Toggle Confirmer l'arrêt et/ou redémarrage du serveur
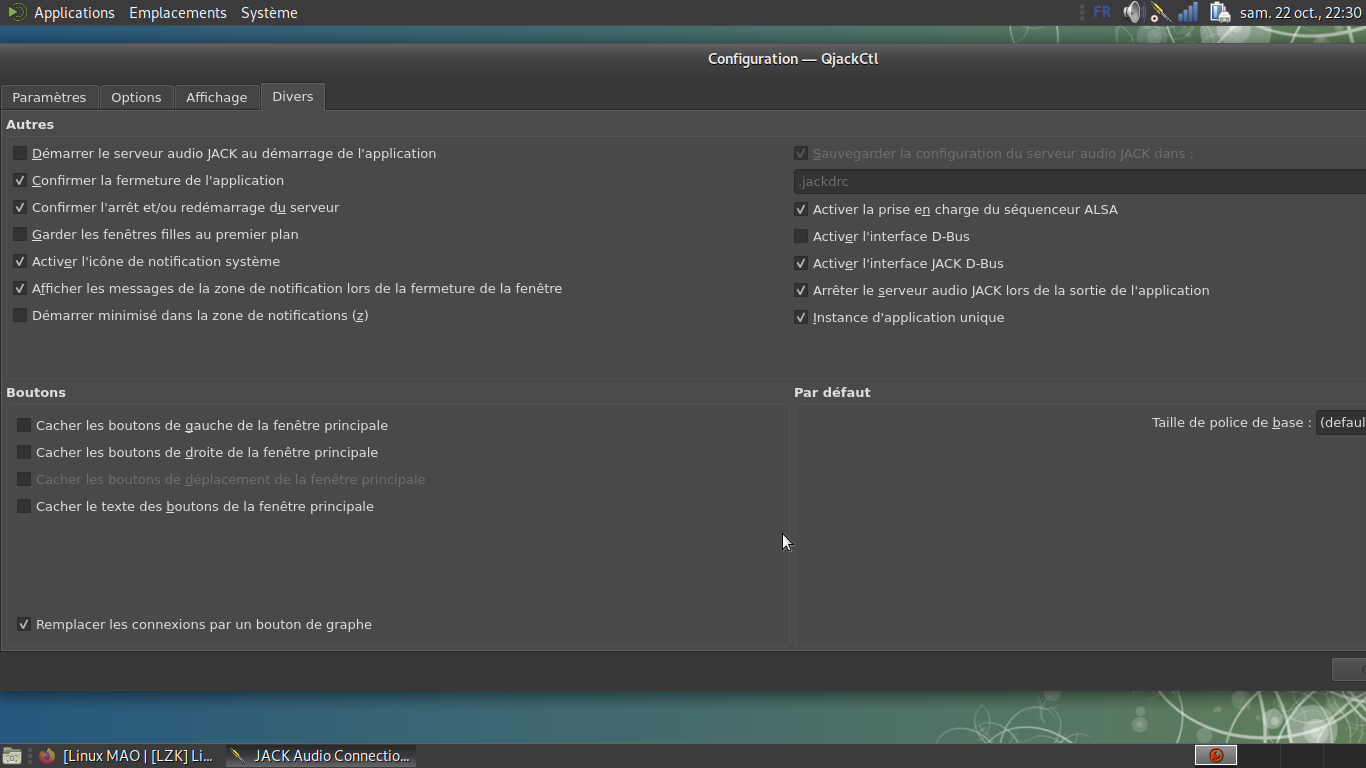Screen dimensions: 1366x768 click(x=20, y=207)
